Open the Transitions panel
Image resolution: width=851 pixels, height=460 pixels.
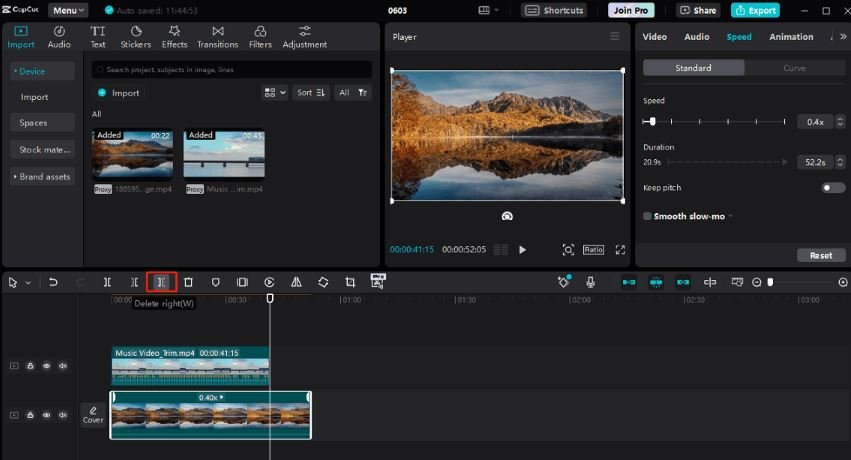[x=217, y=37]
